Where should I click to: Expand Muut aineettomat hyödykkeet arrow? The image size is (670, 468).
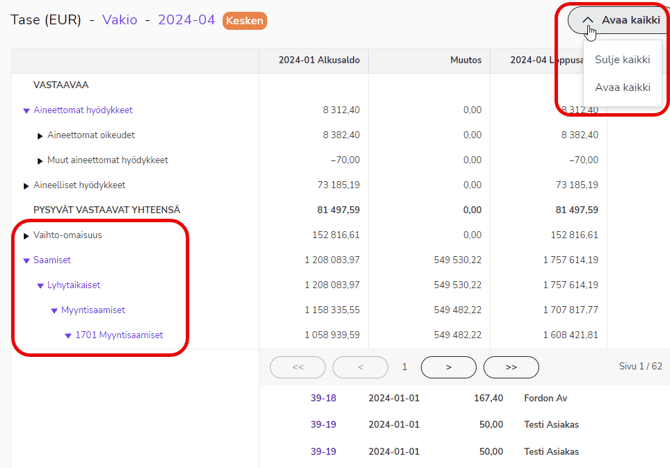coord(40,160)
